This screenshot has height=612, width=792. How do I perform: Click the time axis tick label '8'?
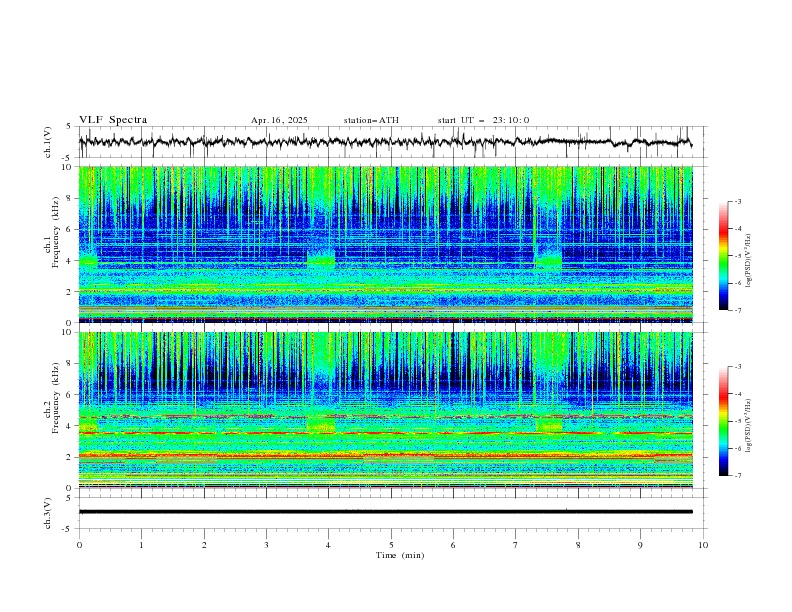[578, 545]
